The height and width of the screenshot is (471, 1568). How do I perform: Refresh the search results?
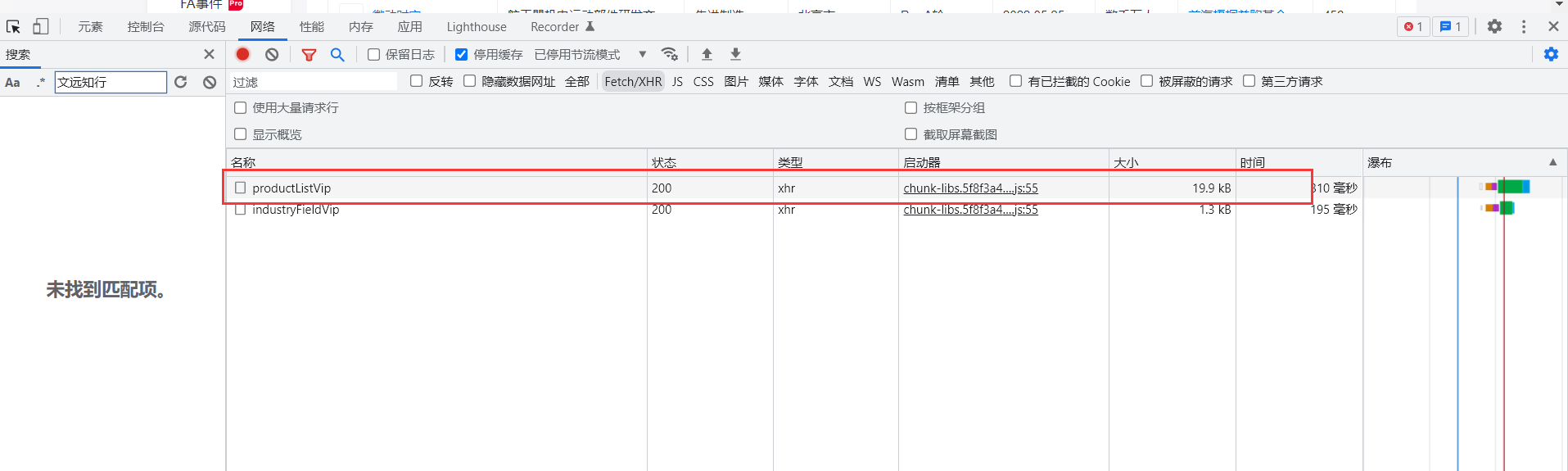pos(181,82)
